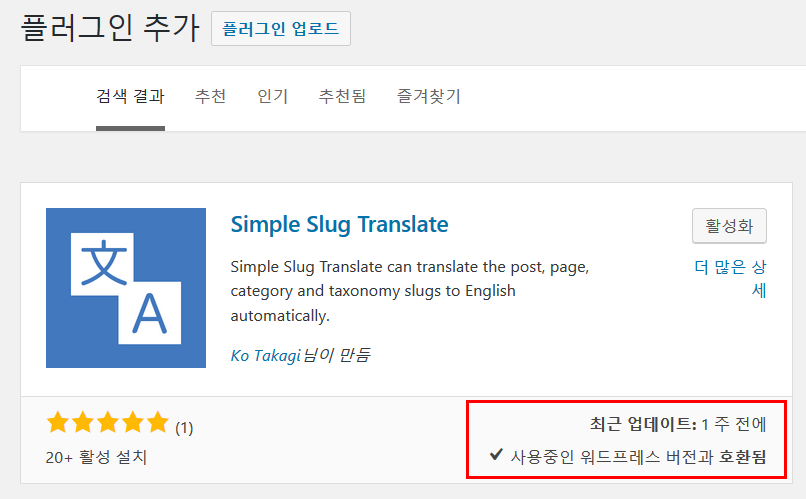Click the 최근 업데이트: 1 주 전에 text
Screen dimensions: 806x499
[677, 424]
